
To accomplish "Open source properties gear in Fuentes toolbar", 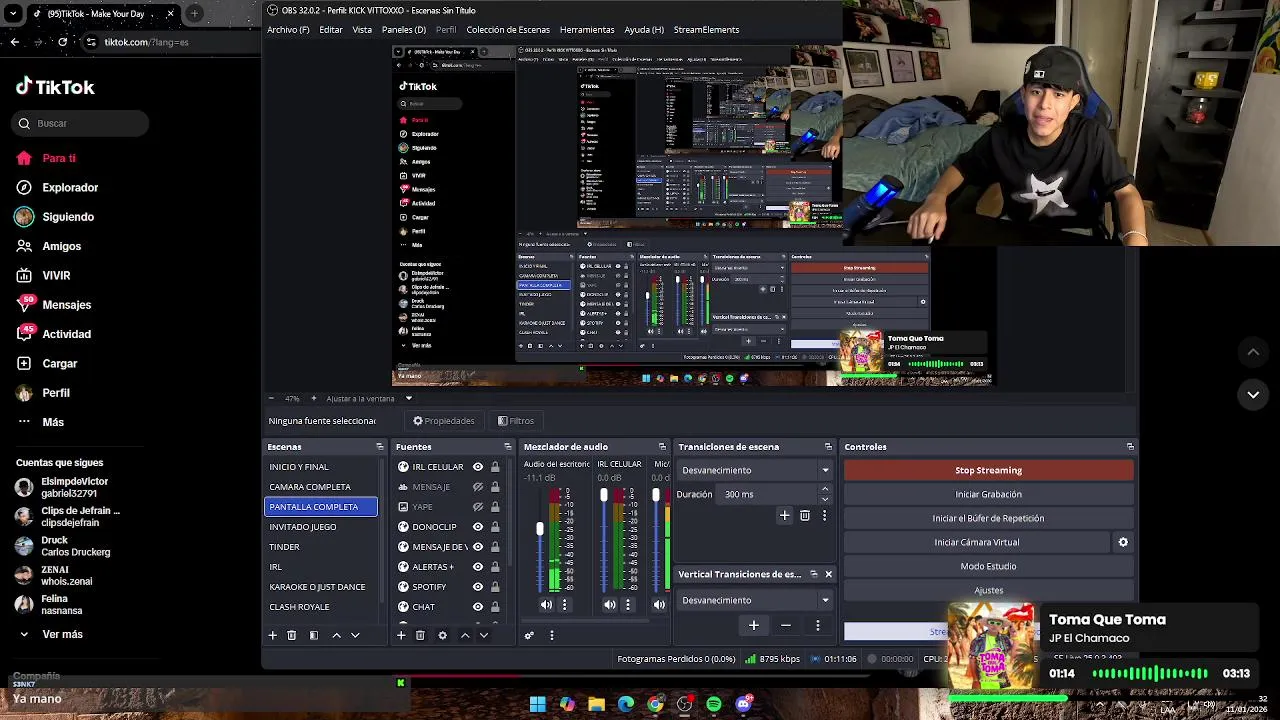I will [x=442, y=635].
